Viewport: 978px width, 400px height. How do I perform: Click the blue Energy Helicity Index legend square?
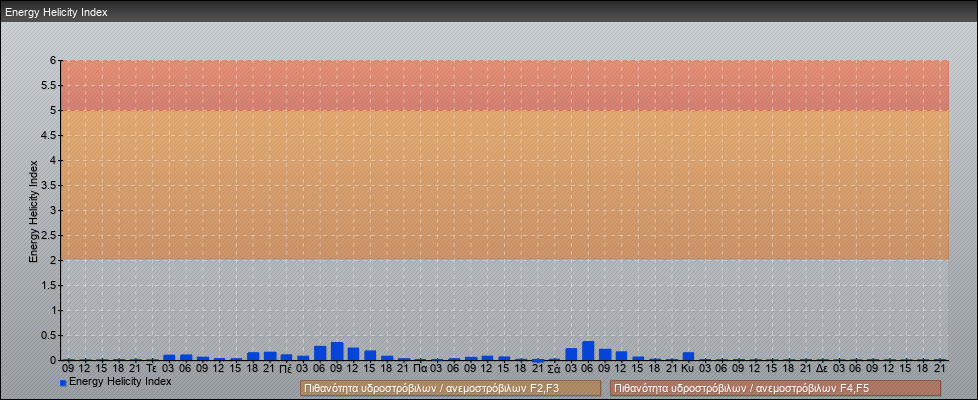[x=63, y=383]
